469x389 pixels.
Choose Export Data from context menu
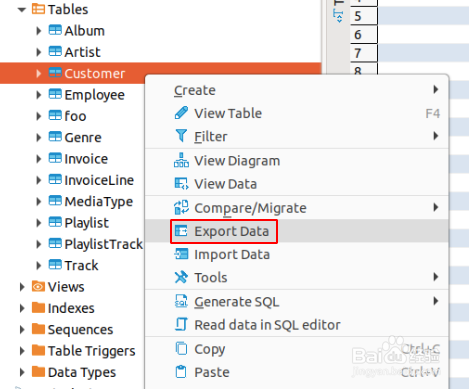(x=297, y=231)
